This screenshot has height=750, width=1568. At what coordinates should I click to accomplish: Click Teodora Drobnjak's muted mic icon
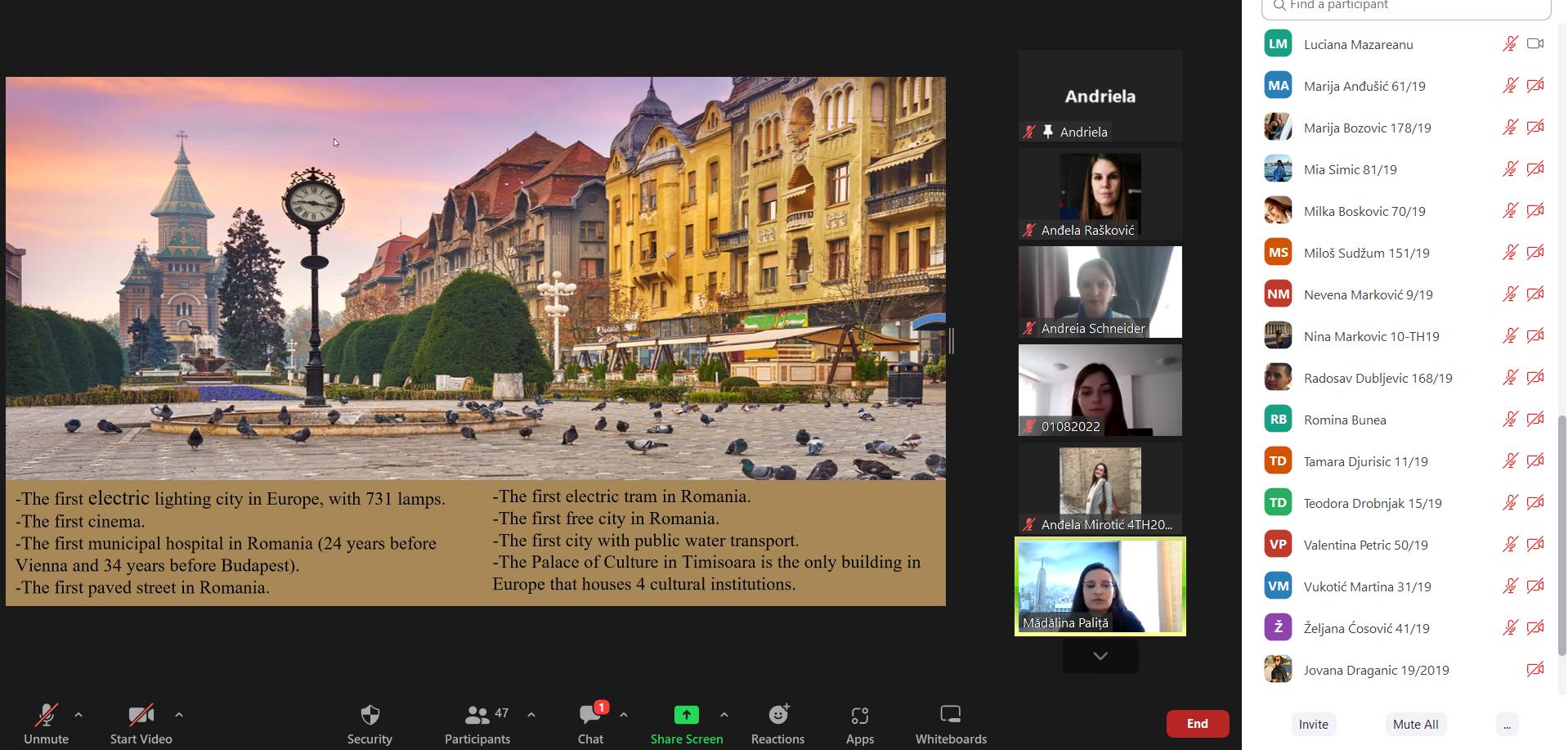(x=1510, y=502)
